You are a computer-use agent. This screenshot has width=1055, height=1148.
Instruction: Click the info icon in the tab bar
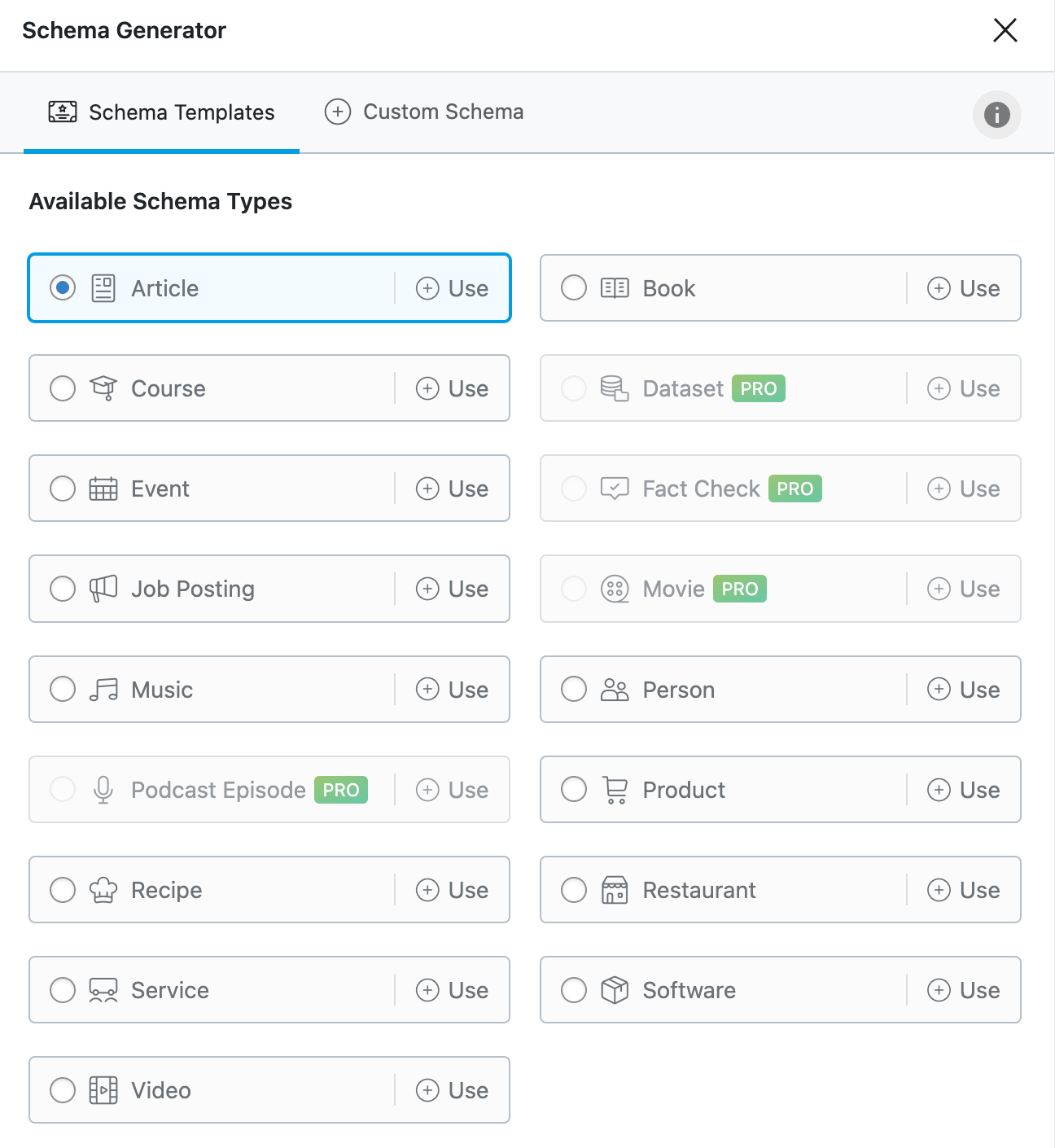pos(996,115)
